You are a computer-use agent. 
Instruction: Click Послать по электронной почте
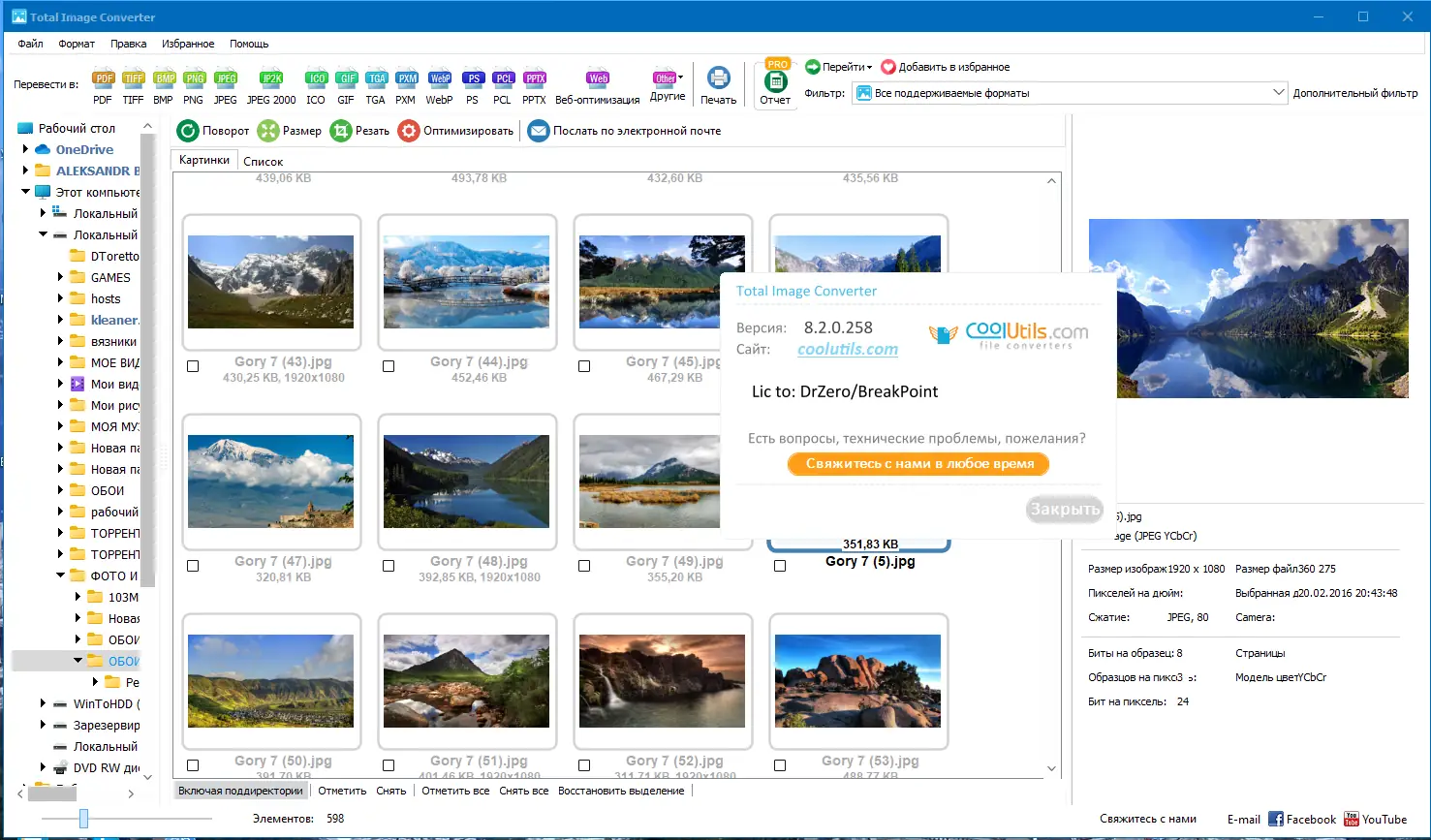click(625, 131)
